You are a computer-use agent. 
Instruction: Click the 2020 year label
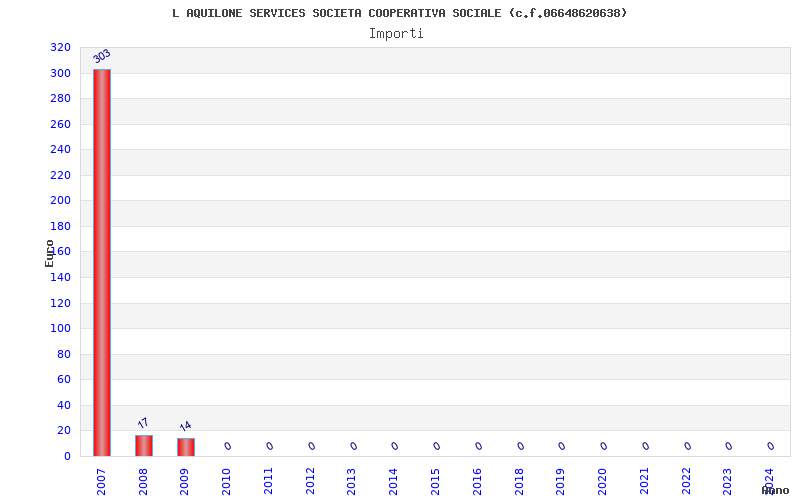tap(602, 482)
